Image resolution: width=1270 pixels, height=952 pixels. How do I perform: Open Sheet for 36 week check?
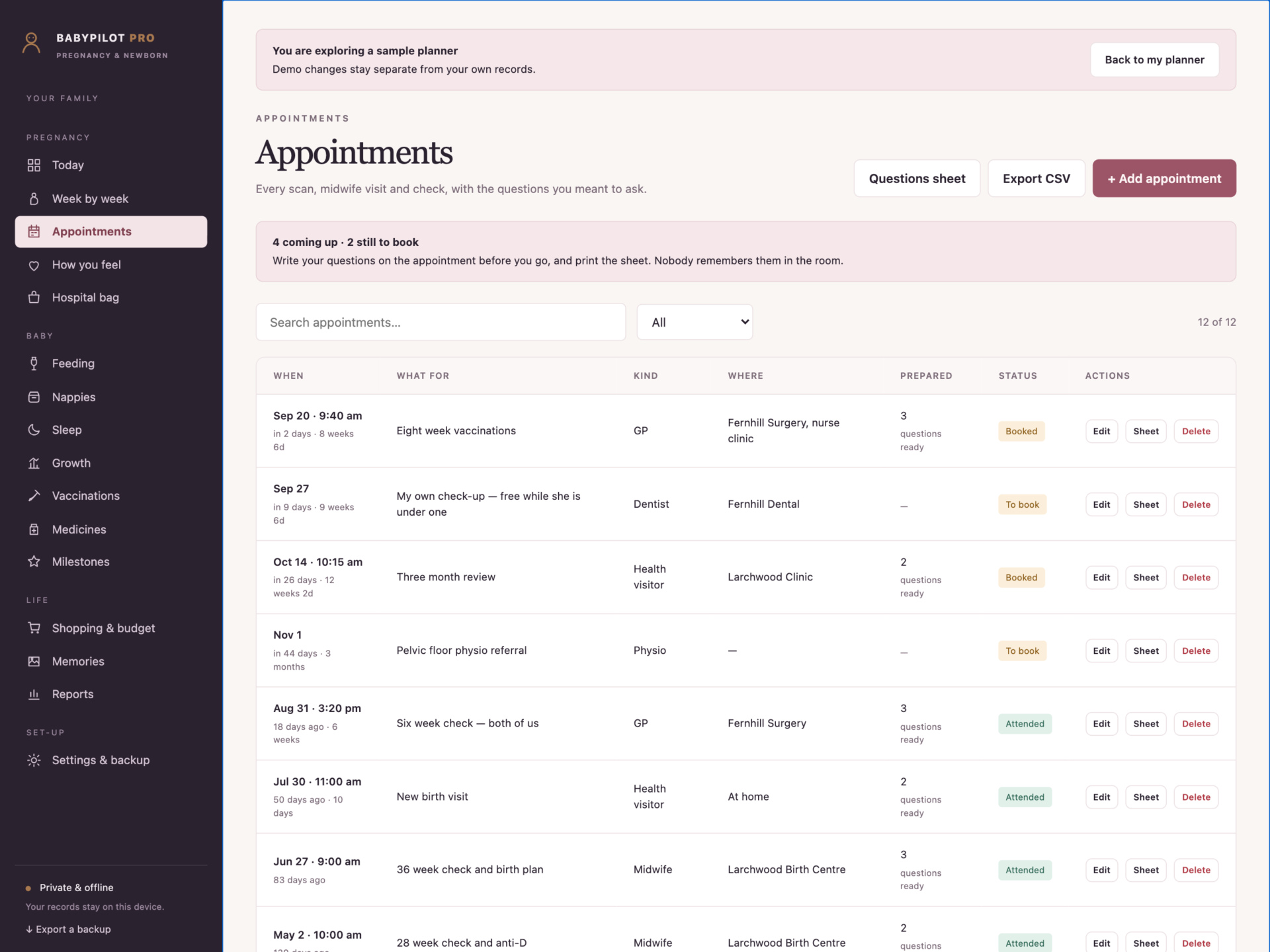click(x=1146, y=870)
